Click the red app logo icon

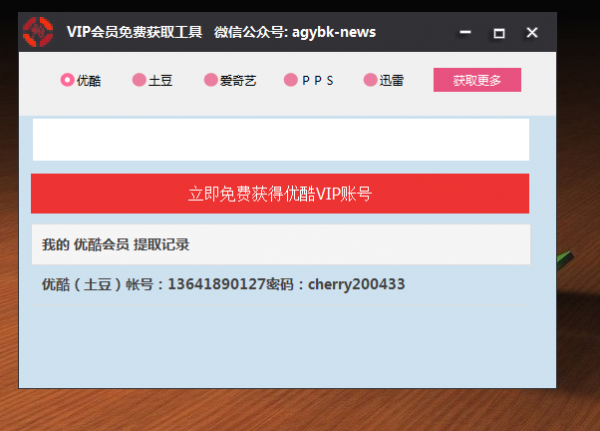pos(38,32)
